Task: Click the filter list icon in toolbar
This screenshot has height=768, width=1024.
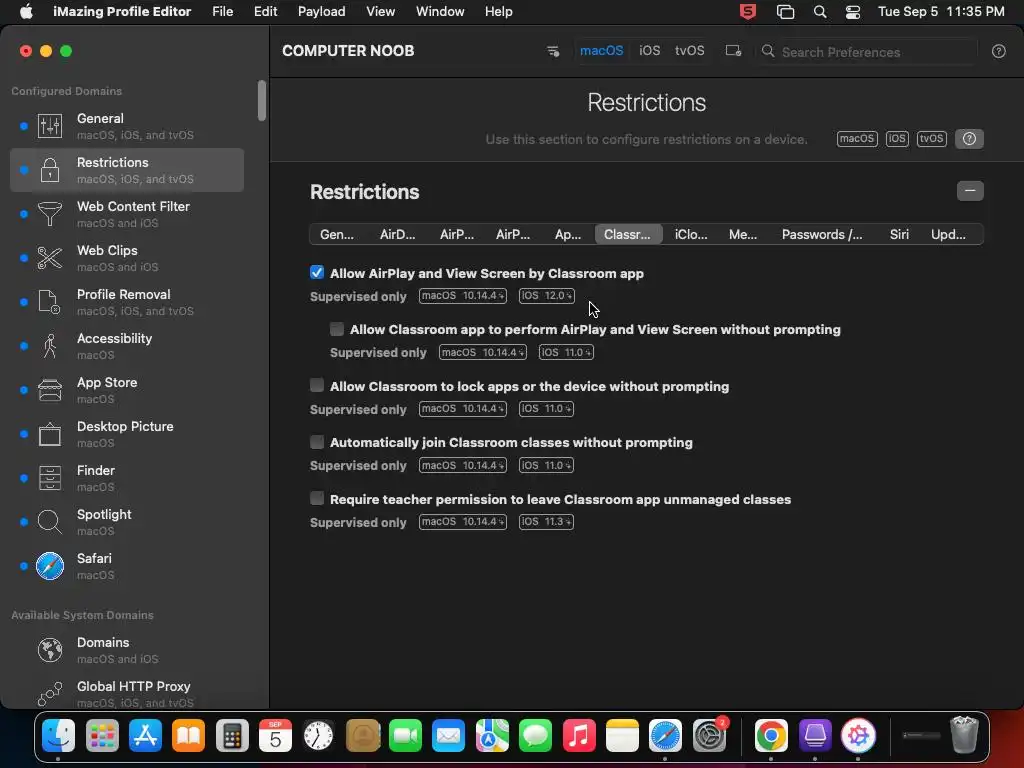Action: pos(552,51)
